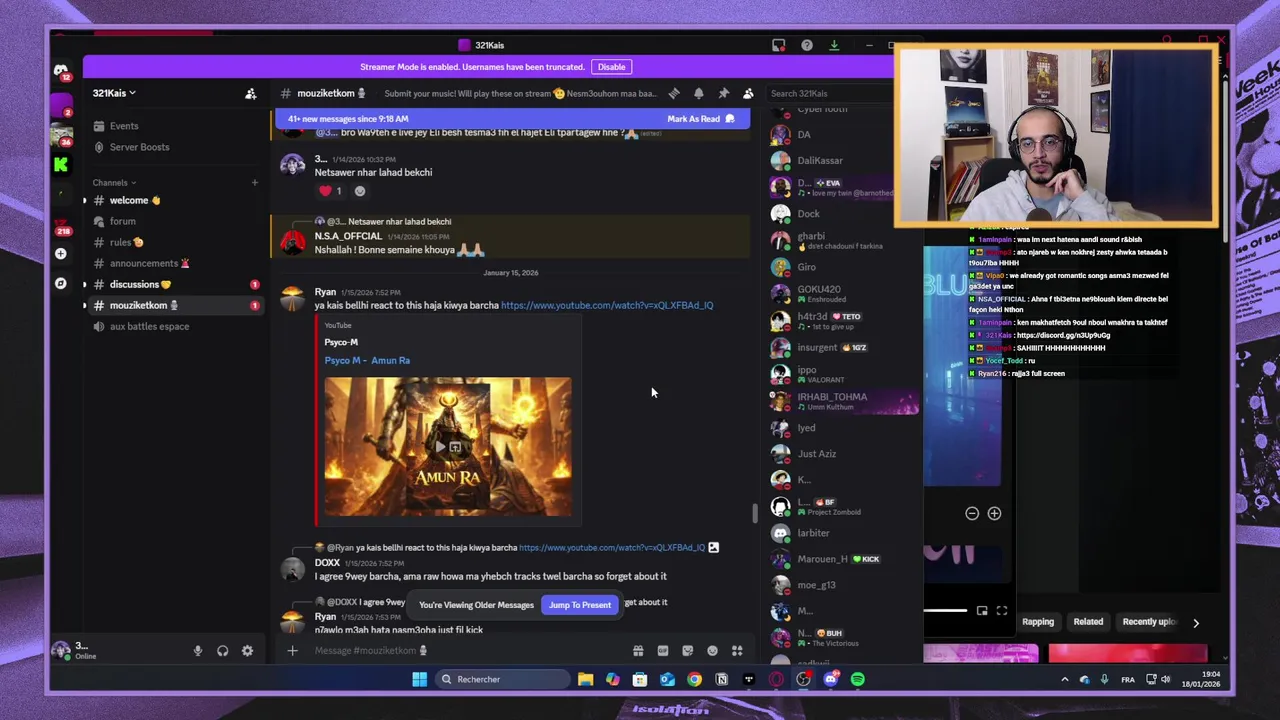Viewport: 1280px width, 720px height.
Task: Open the Discord help icon
Action: pyautogui.click(x=807, y=45)
